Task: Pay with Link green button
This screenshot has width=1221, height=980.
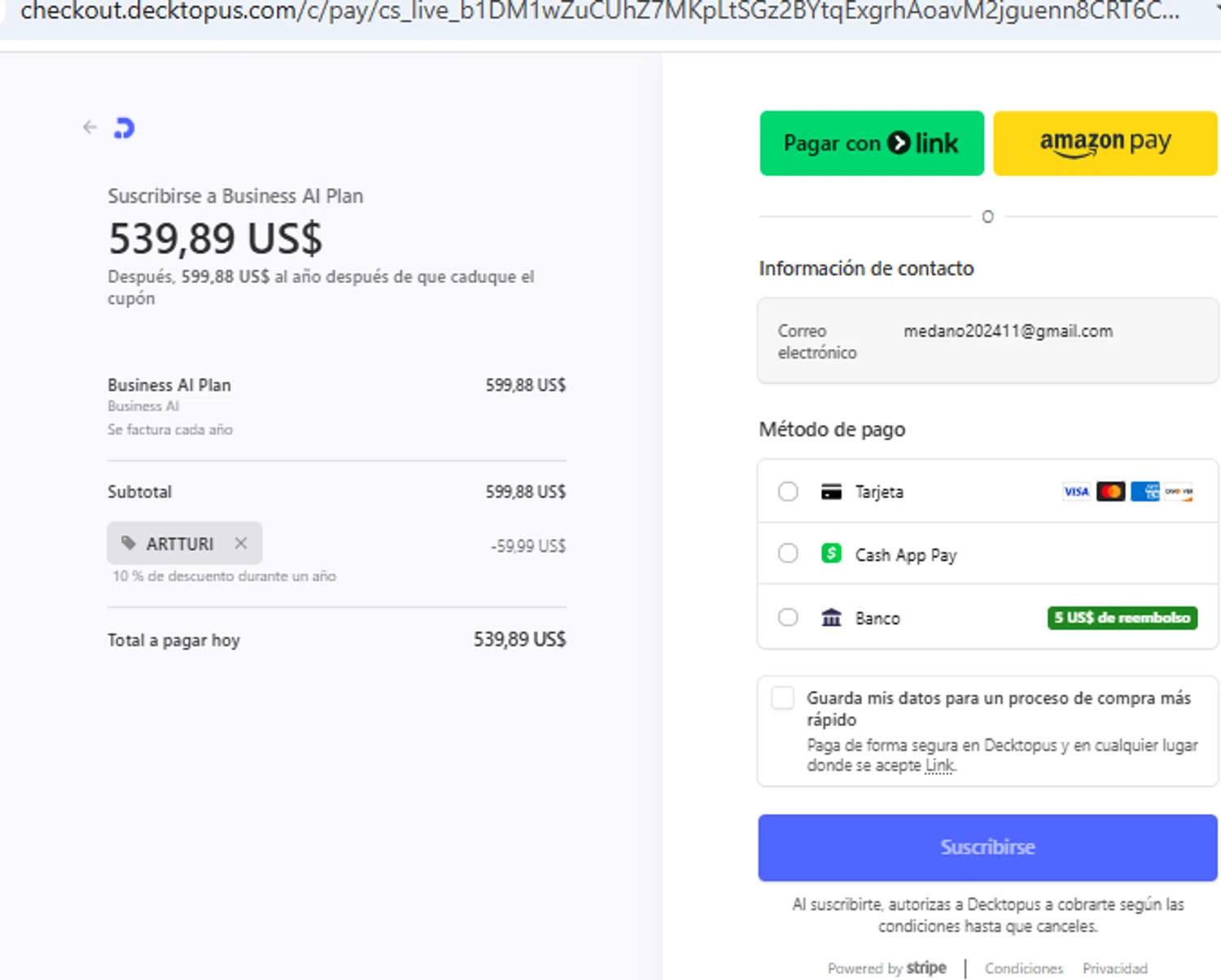Action: 872,143
